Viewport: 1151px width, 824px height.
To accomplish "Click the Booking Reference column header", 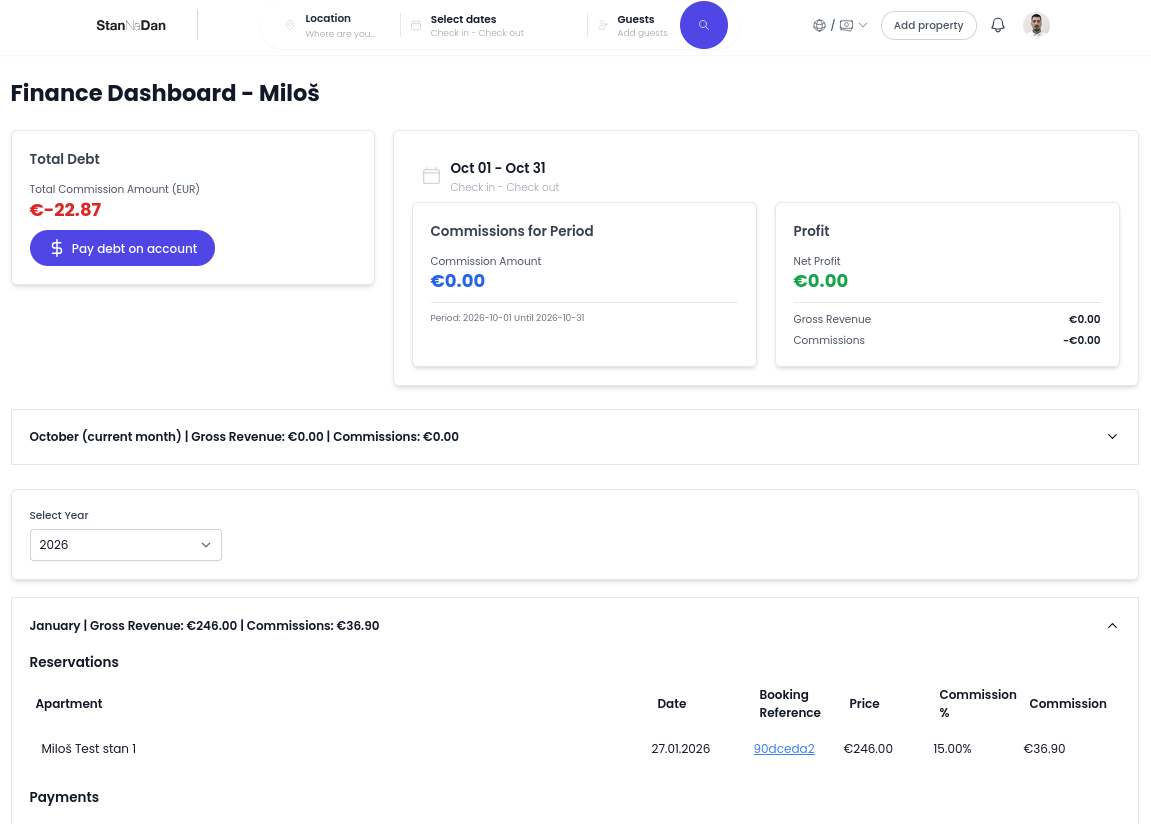I will tap(790, 704).
